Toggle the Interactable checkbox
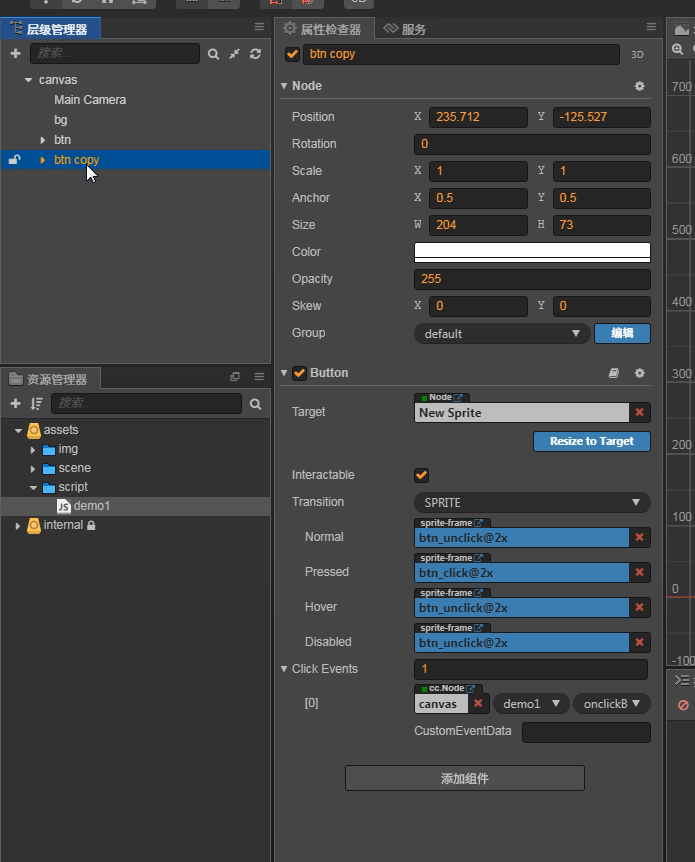The height and width of the screenshot is (862, 695). [x=421, y=475]
